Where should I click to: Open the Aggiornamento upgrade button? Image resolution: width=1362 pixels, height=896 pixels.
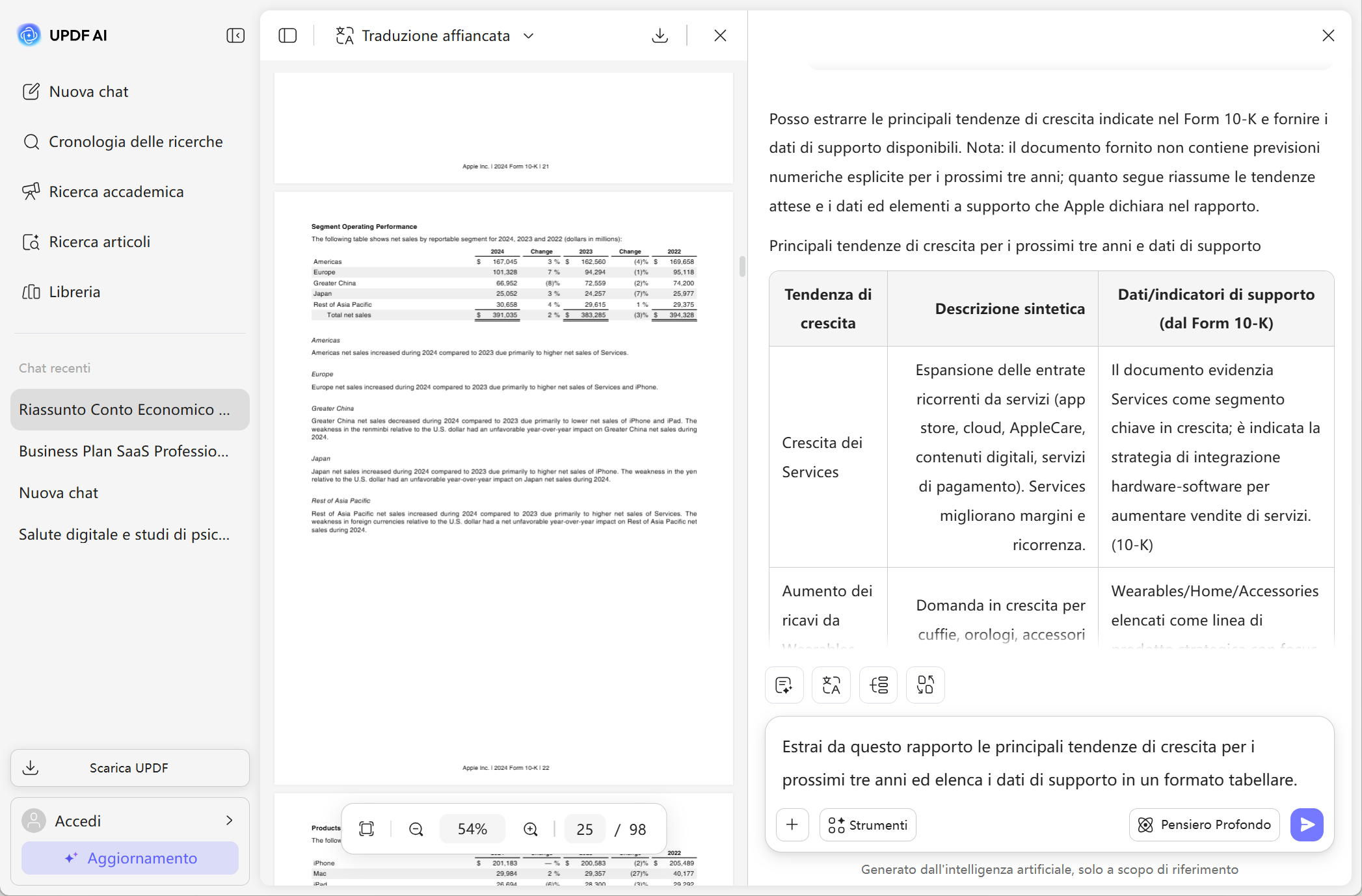(129, 858)
